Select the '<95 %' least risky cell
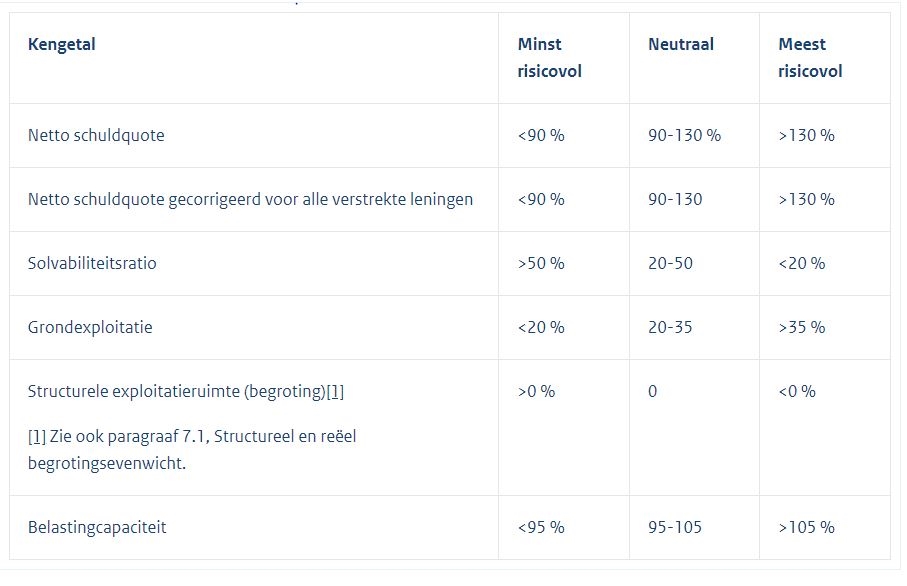Image resolution: width=907 pixels, height=586 pixels. [541, 527]
